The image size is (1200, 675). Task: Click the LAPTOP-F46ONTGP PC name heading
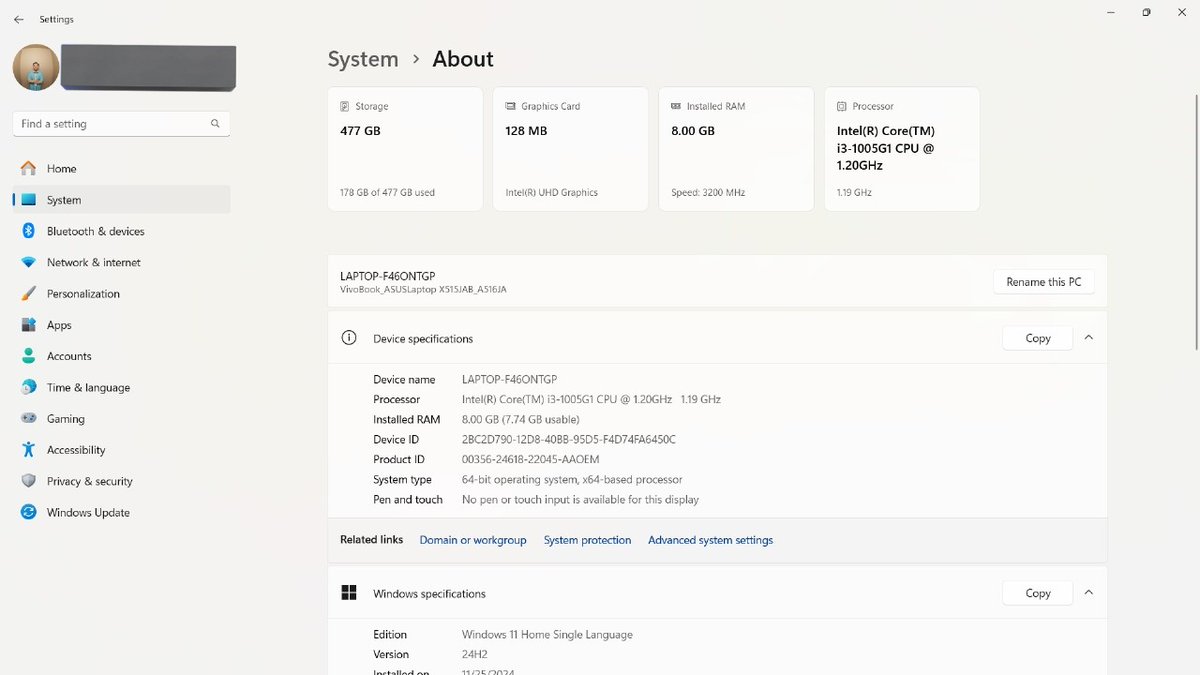(388, 276)
